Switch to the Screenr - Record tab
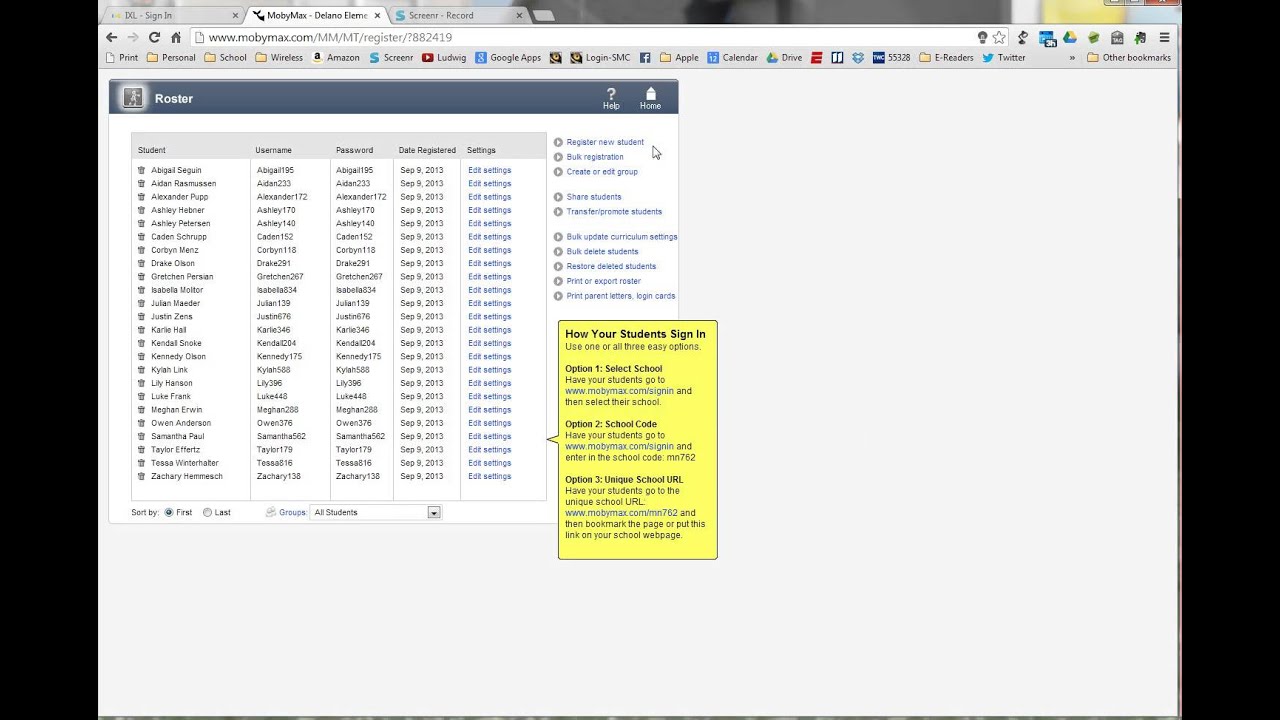Screen dimensions: 1280x720 pos(450,16)
